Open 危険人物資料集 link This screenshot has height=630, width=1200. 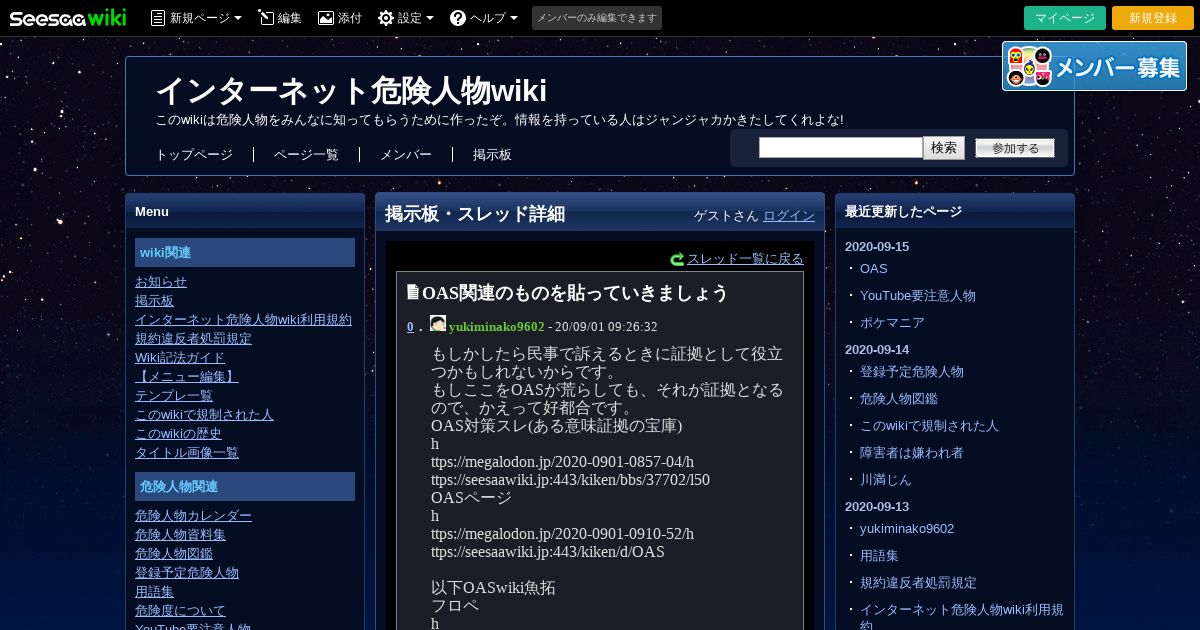tap(180, 535)
